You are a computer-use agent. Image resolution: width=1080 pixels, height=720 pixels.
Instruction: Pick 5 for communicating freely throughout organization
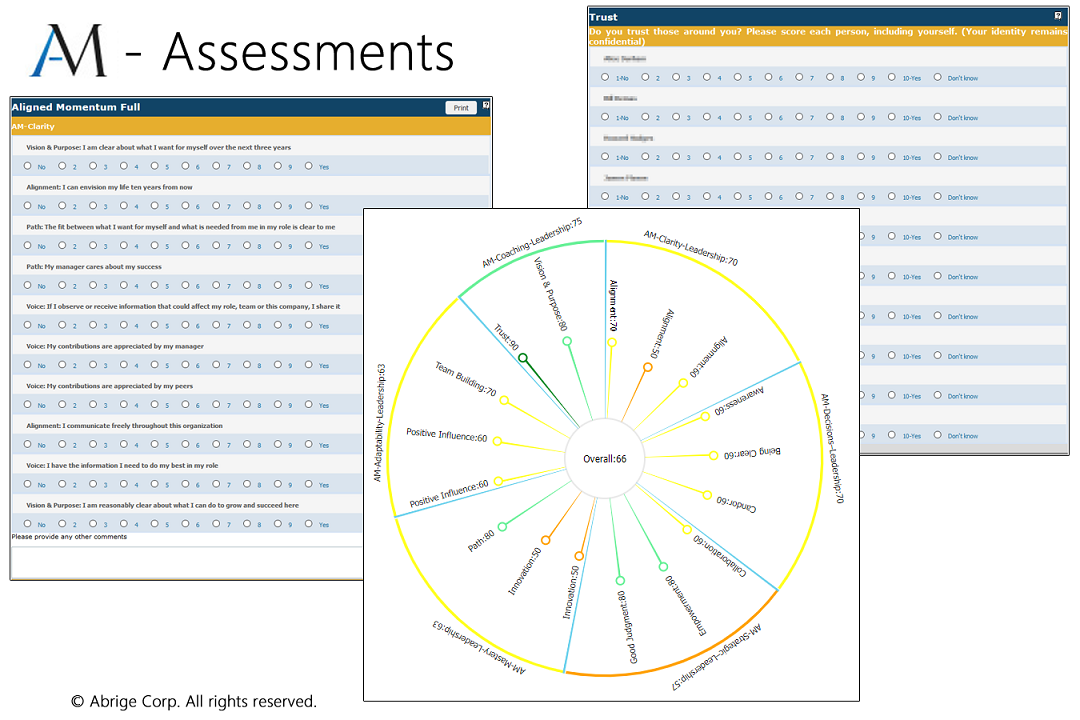pyautogui.click(x=154, y=444)
